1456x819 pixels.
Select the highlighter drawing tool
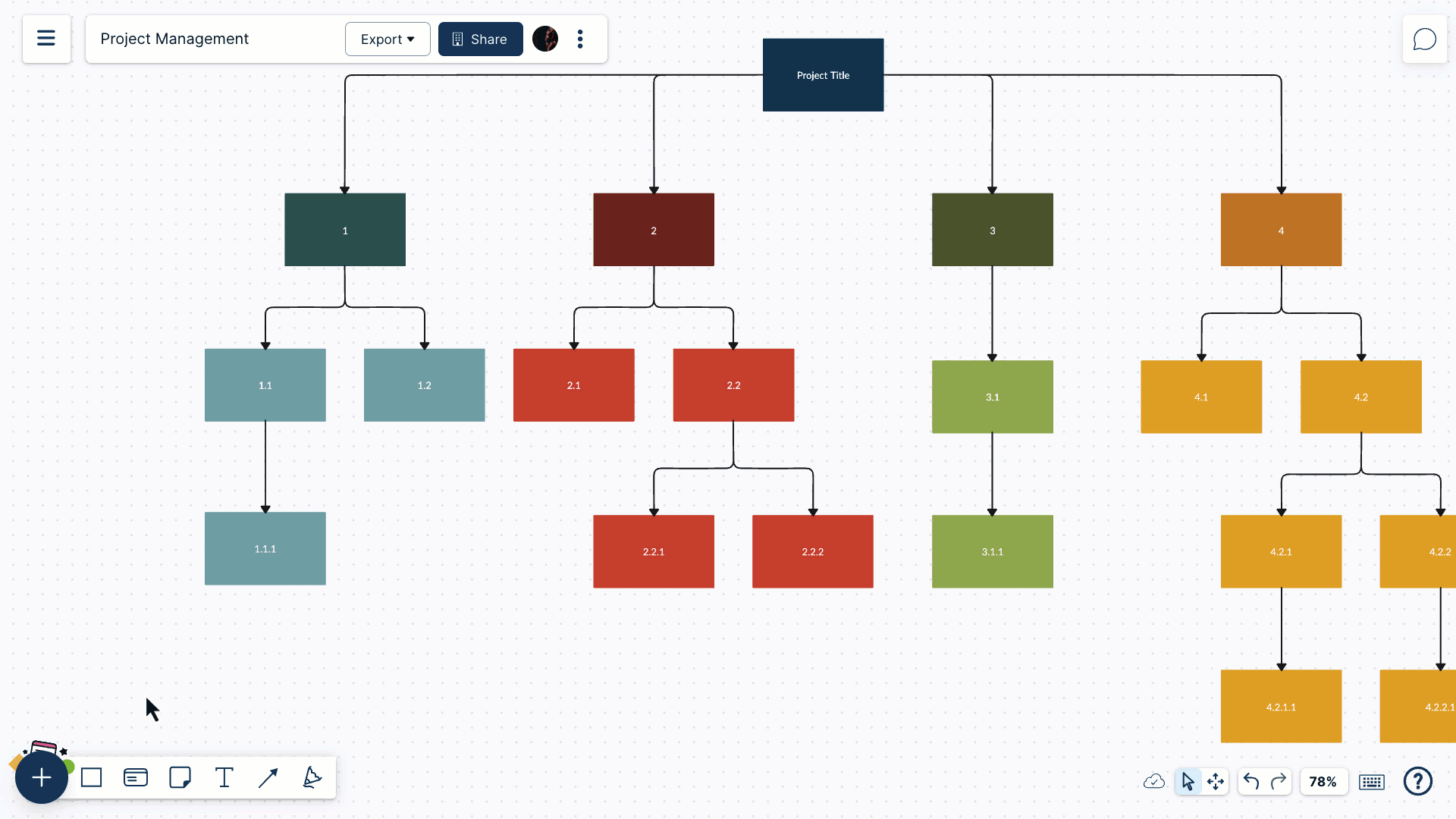(x=312, y=777)
